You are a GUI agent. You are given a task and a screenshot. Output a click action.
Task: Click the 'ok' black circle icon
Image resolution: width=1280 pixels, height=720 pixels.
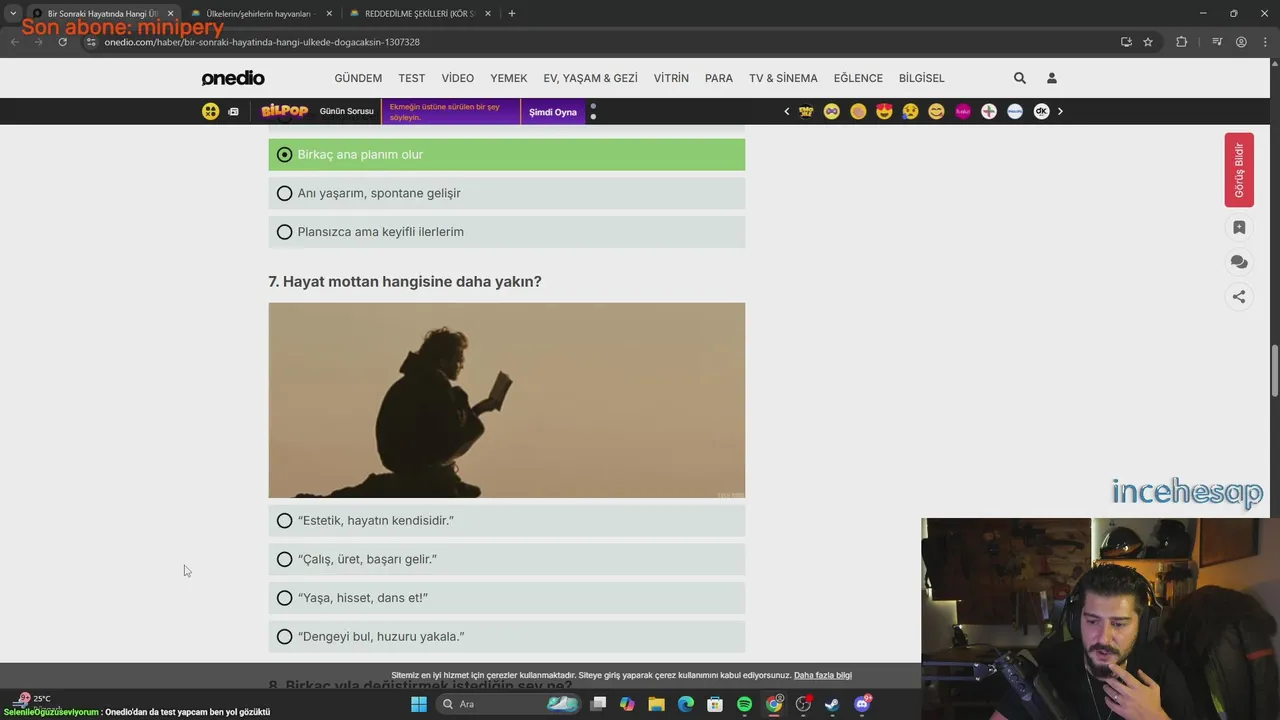click(x=1041, y=111)
